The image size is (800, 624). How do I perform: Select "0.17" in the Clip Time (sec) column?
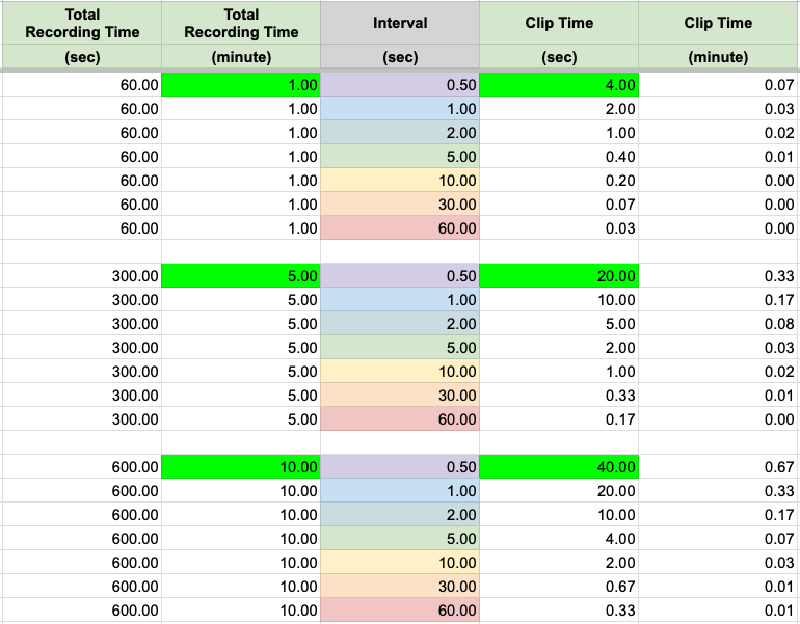(x=559, y=419)
